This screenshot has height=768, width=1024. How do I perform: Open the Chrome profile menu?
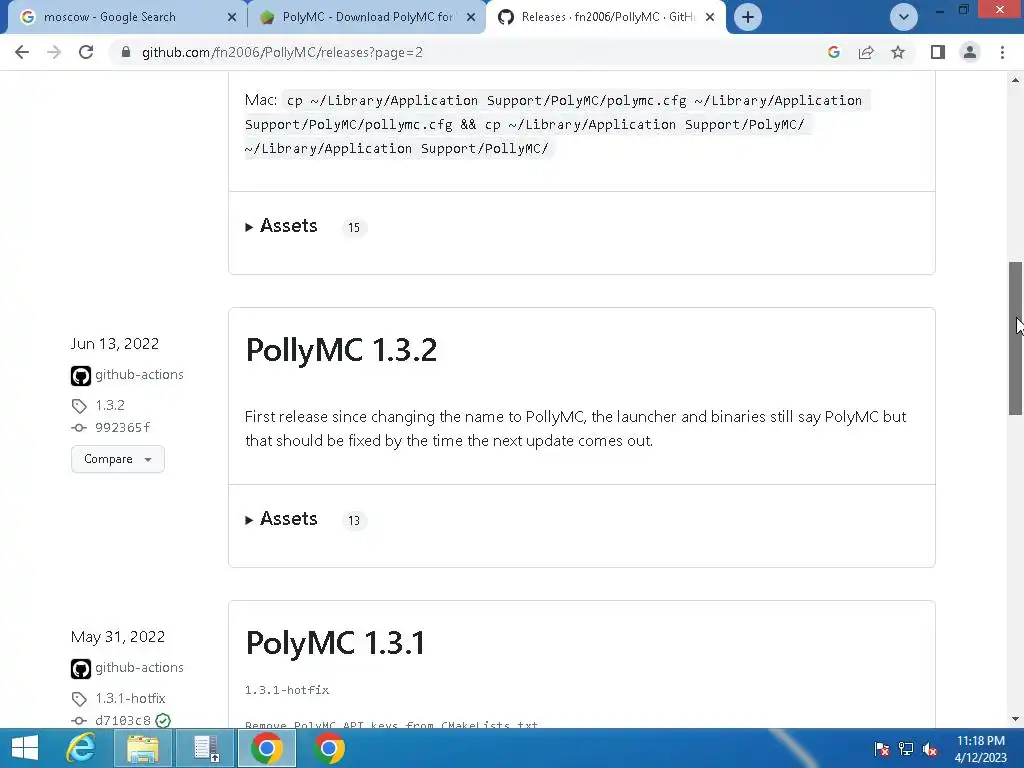(x=970, y=52)
